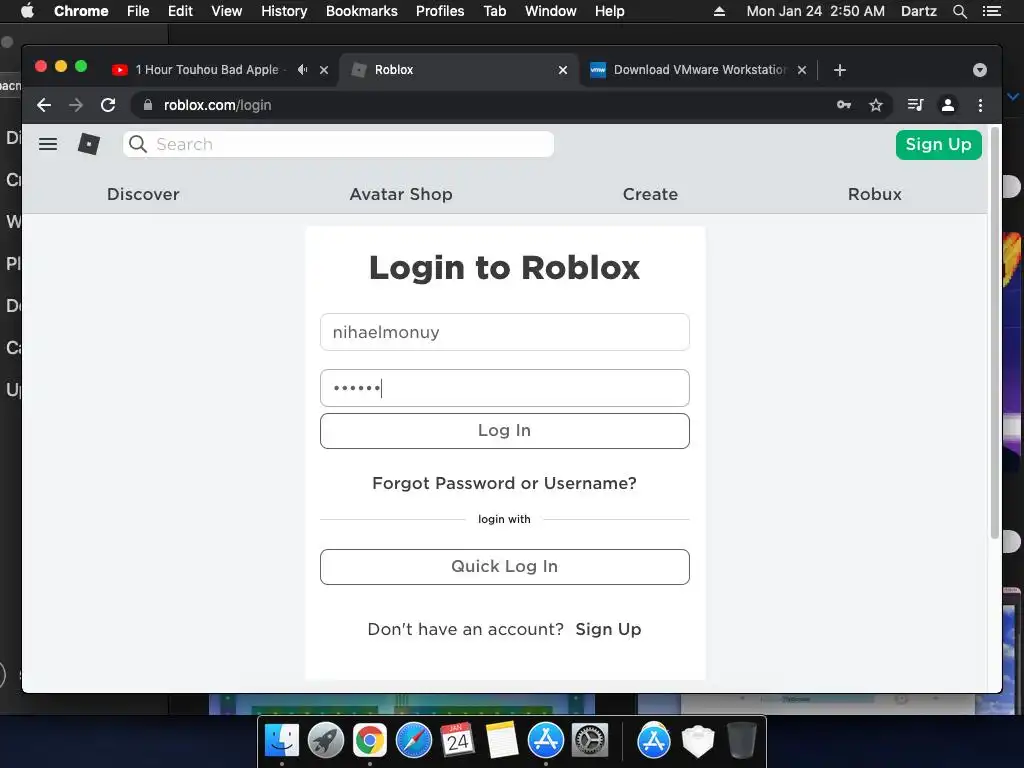Switch to the Download VMware Workstation tab
This screenshot has width=1024, height=768.
point(699,70)
